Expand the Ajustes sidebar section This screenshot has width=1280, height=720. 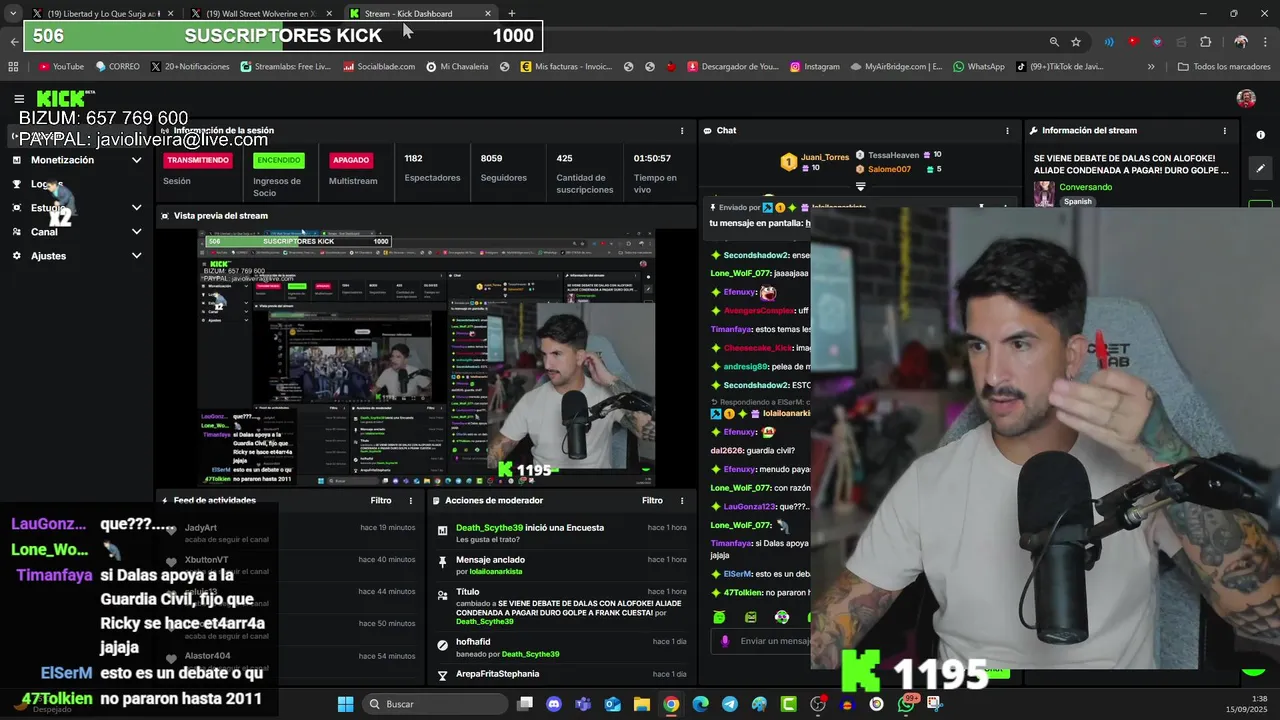click(137, 256)
